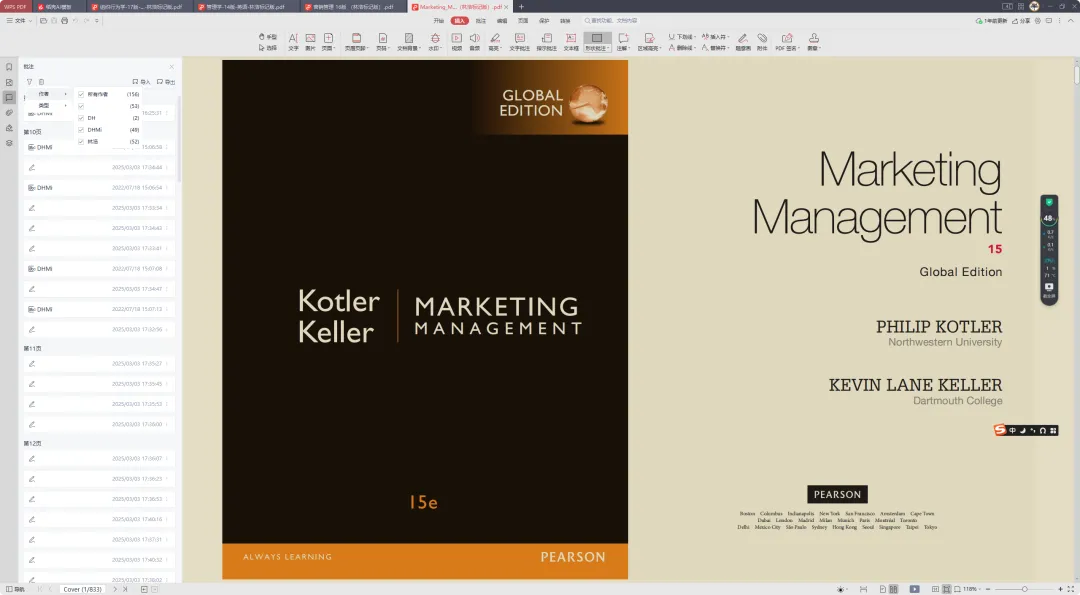Click the insert Text (文字) tool
This screenshot has width=1080, height=595.
293,41
